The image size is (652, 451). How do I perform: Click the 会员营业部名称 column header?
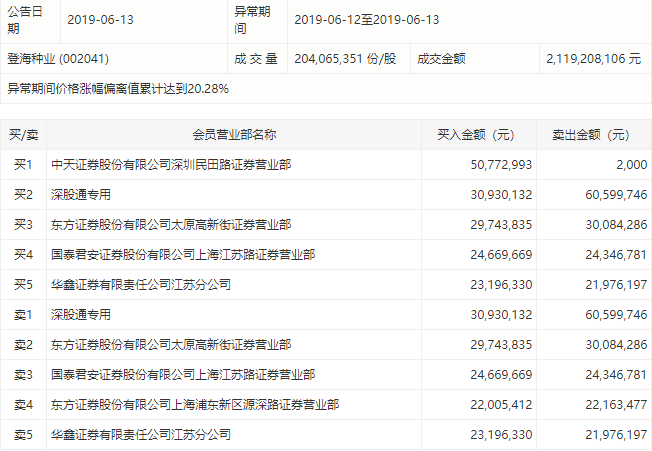click(x=234, y=134)
